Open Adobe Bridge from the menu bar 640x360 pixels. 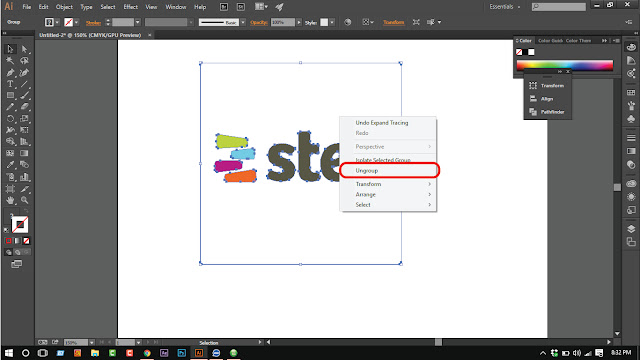tap(224, 7)
